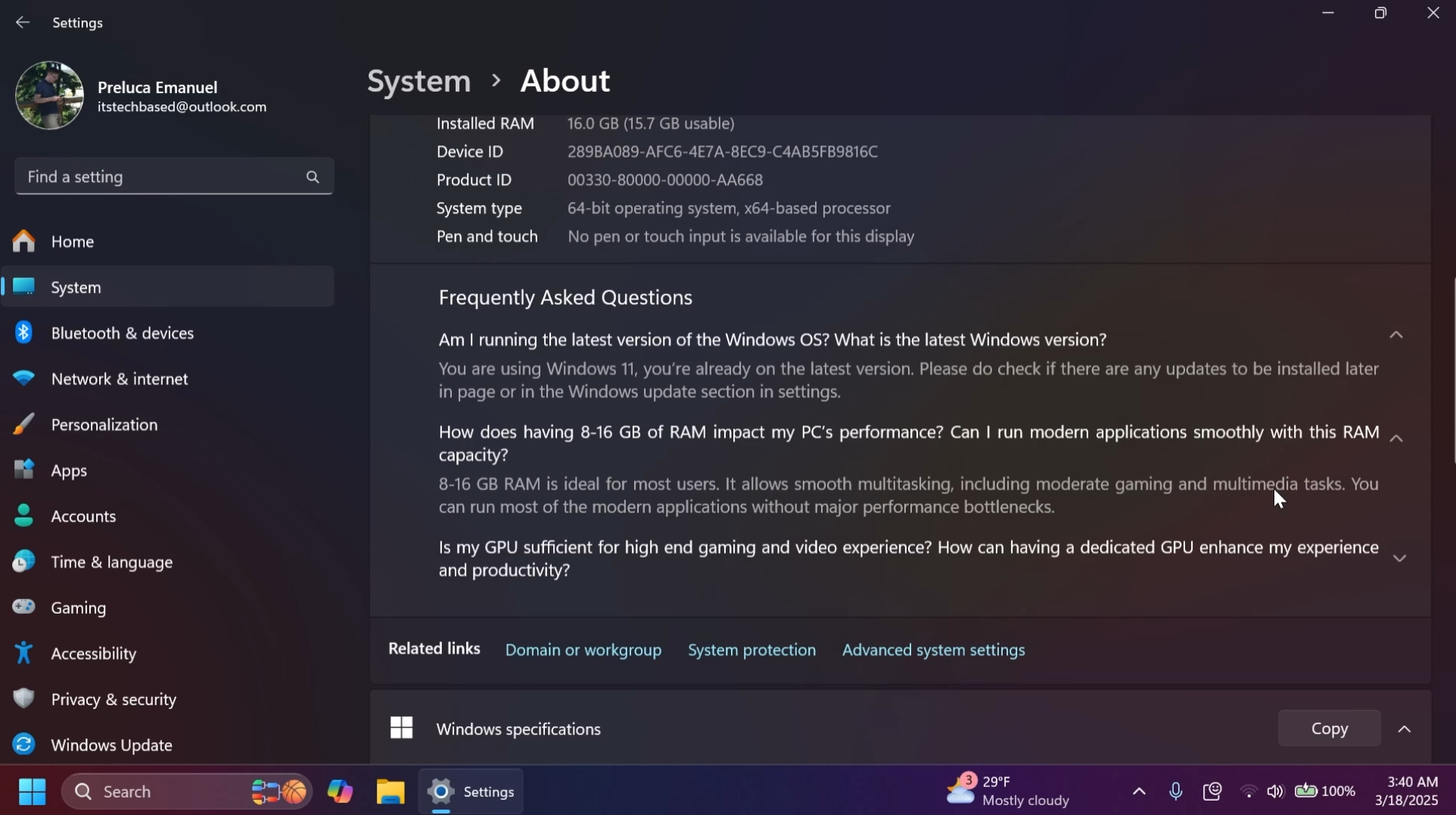Open Gaming settings
This screenshot has height=815, width=1456.
tap(79, 608)
